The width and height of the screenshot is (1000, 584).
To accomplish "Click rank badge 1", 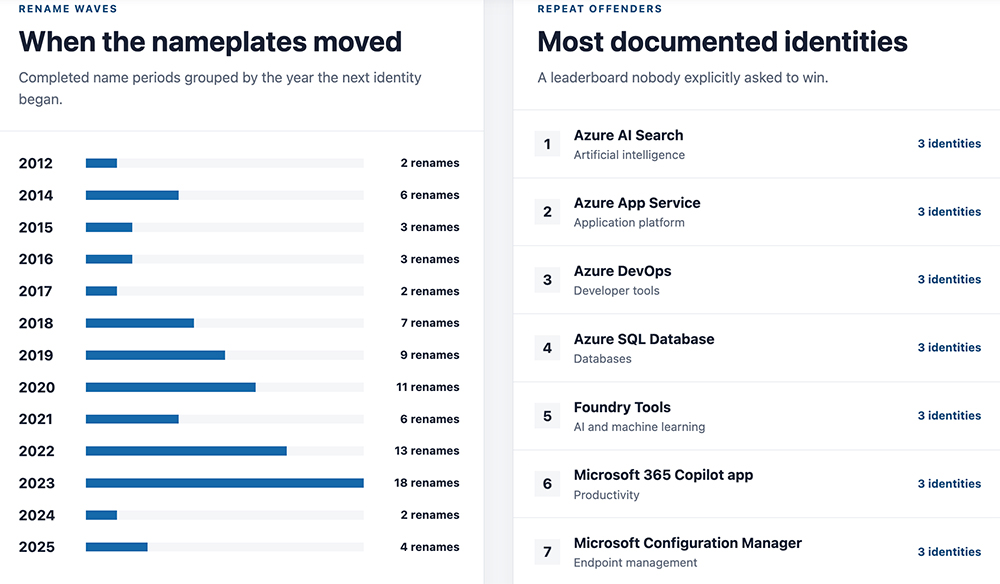I will 547,144.
